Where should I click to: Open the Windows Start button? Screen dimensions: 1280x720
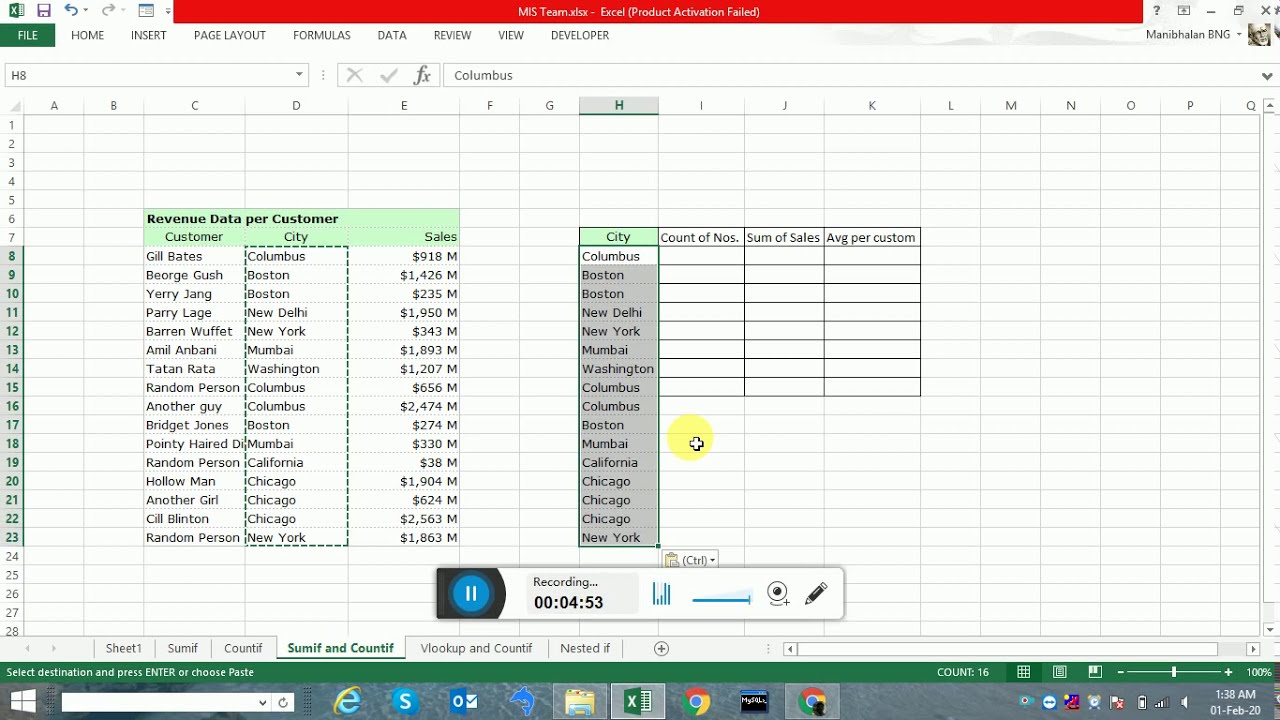22,702
